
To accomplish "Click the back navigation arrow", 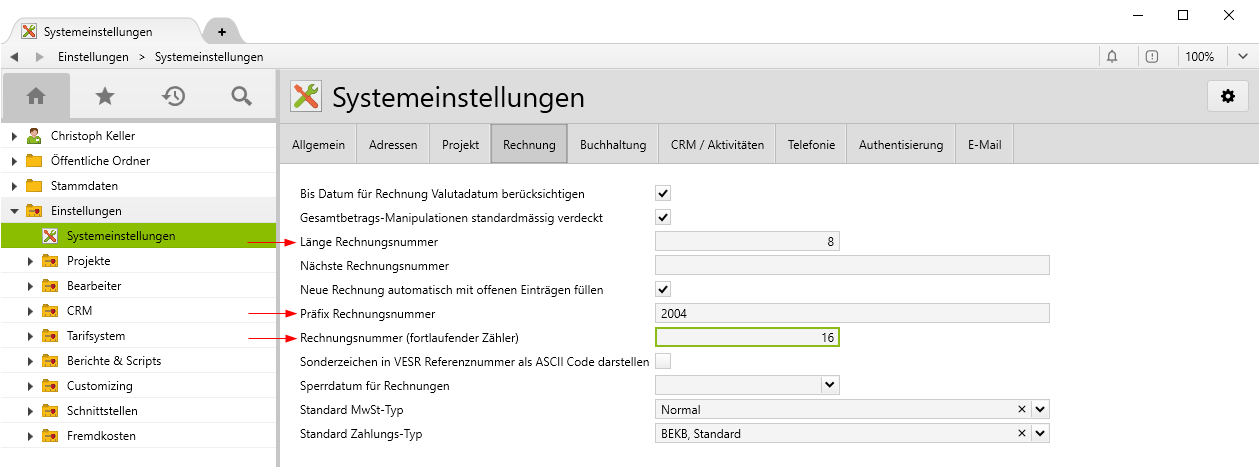I will coord(14,57).
